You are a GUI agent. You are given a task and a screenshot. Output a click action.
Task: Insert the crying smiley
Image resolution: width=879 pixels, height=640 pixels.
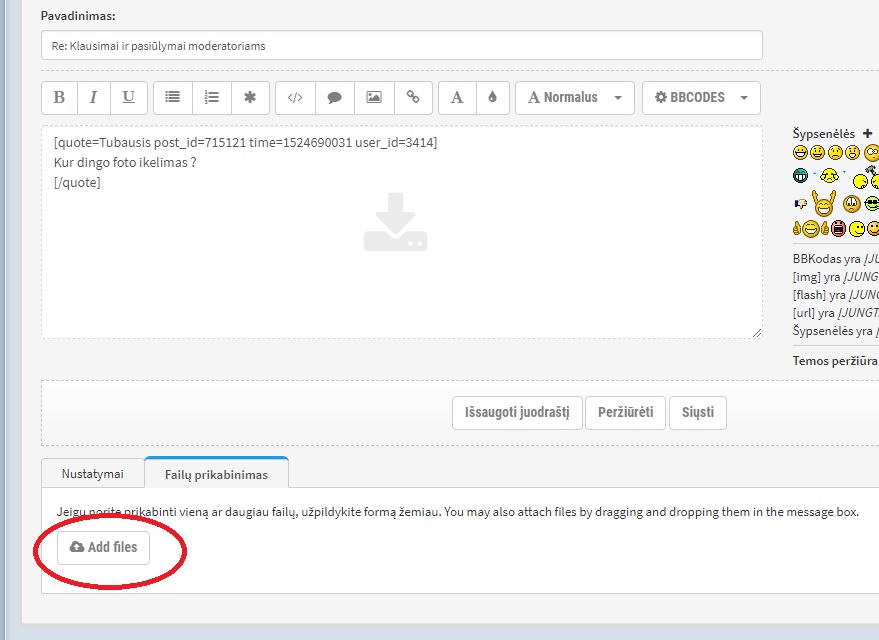click(x=829, y=176)
